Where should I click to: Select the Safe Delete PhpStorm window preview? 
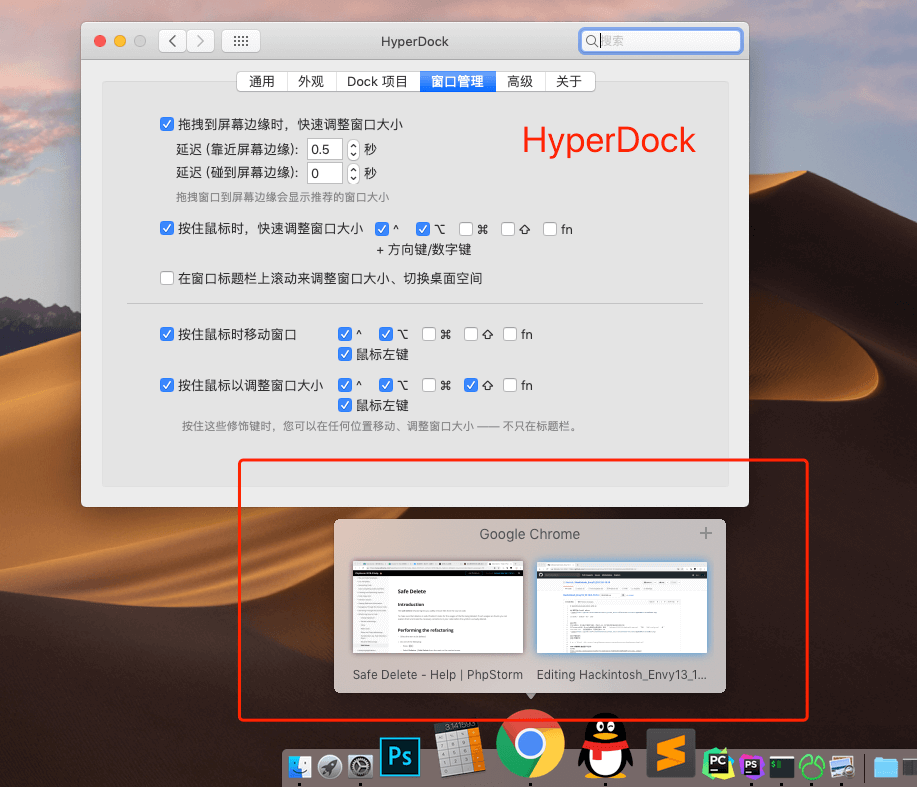(x=437, y=607)
